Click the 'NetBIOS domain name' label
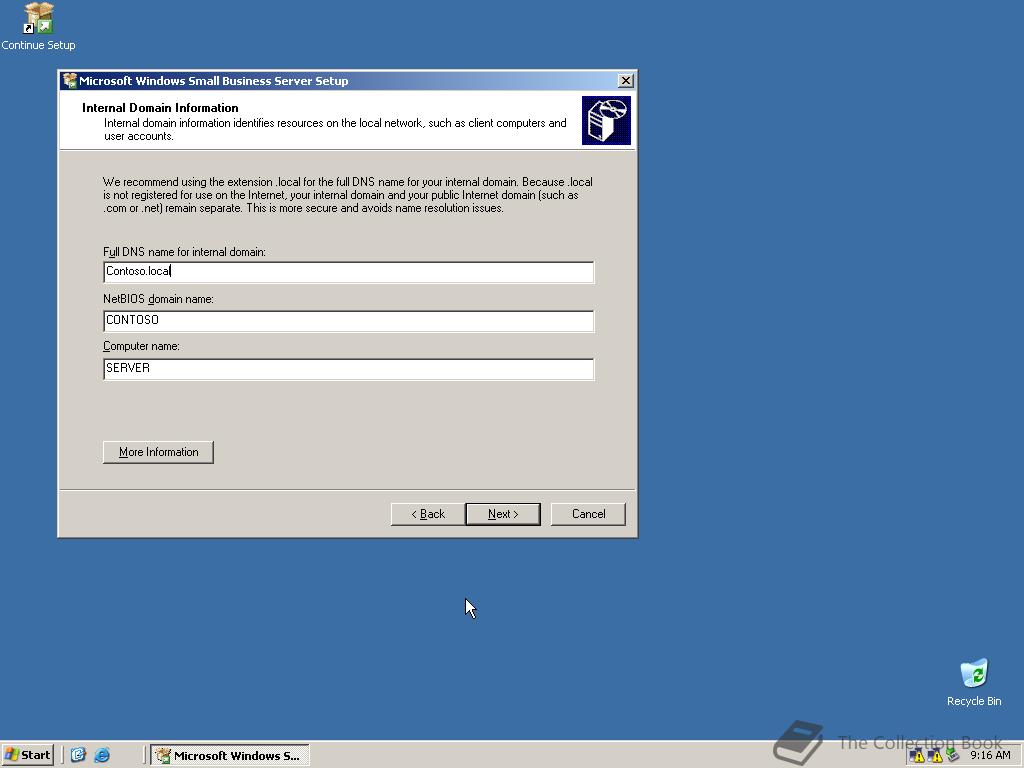 pos(158,299)
